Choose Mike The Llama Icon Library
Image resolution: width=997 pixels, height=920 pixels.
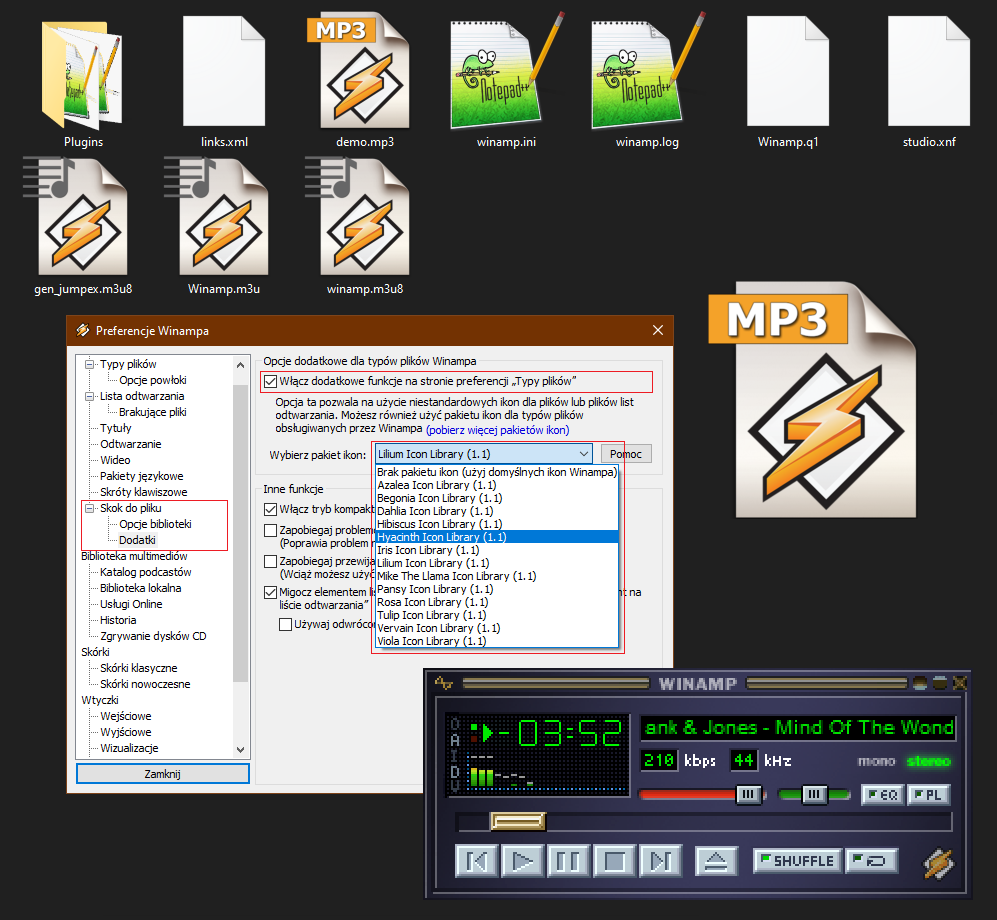[x=497, y=576]
